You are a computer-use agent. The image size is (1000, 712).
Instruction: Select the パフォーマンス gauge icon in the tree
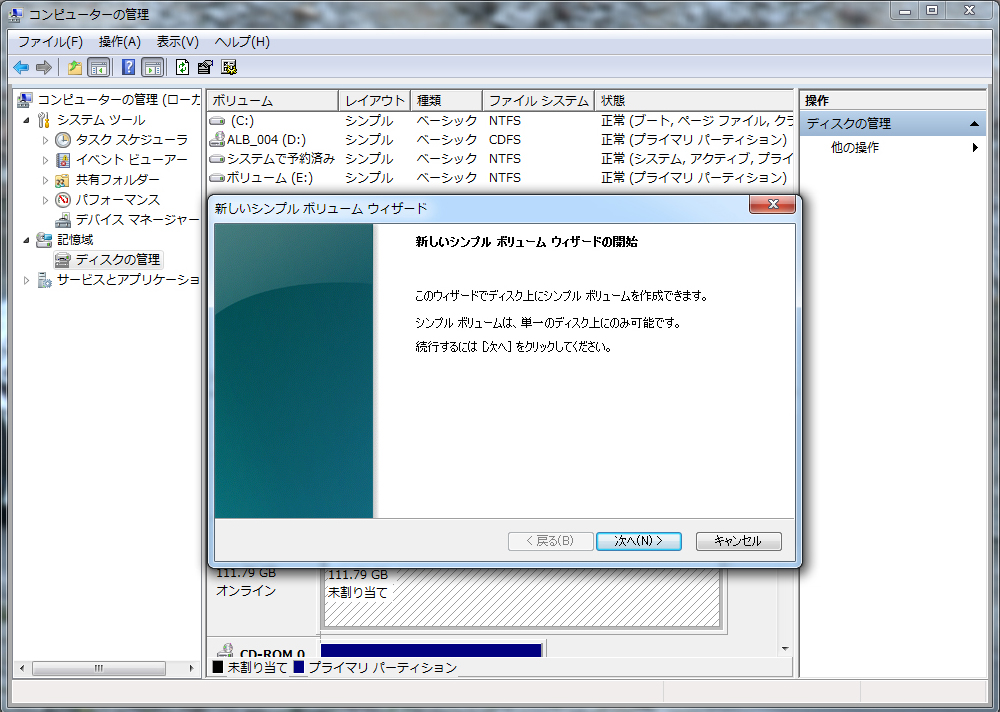[x=63, y=199]
